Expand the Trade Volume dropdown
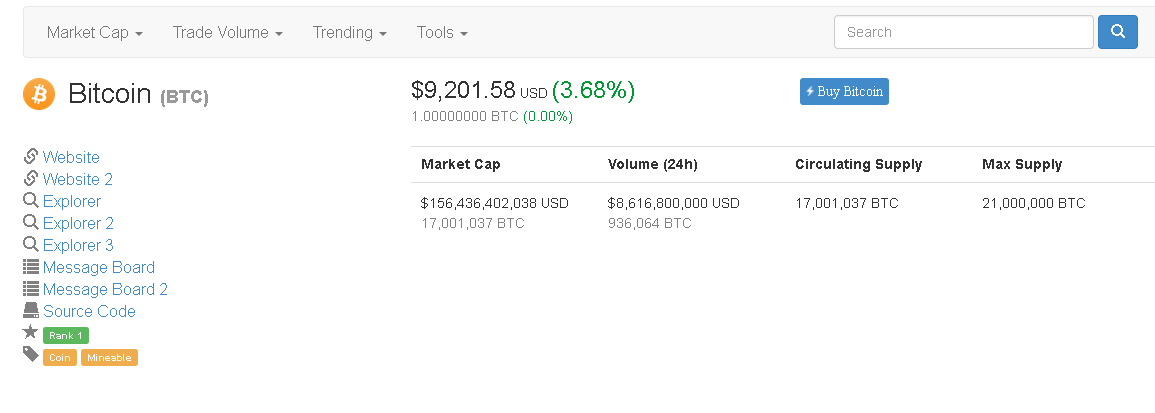Image resolution: width=1155 pixels, height=413 pixels. [x=227, y=33]
